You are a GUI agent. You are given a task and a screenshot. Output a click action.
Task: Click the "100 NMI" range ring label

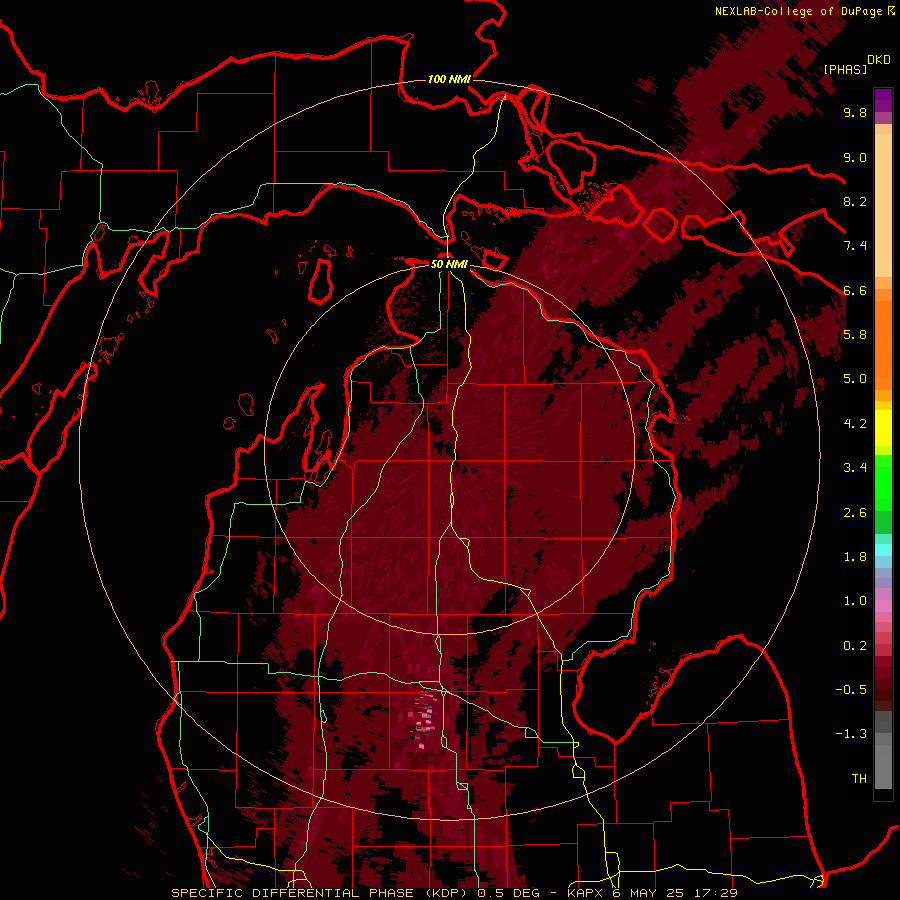[449, 79]
